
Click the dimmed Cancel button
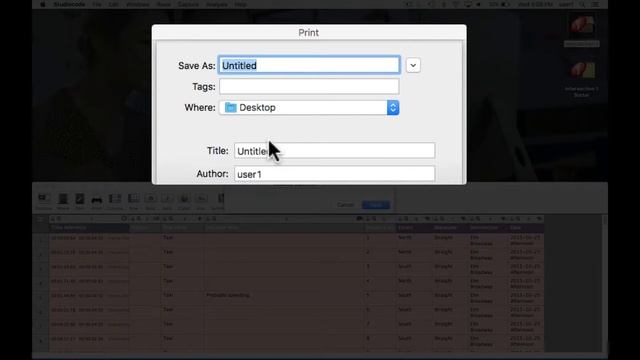click(x=346, y=205)
